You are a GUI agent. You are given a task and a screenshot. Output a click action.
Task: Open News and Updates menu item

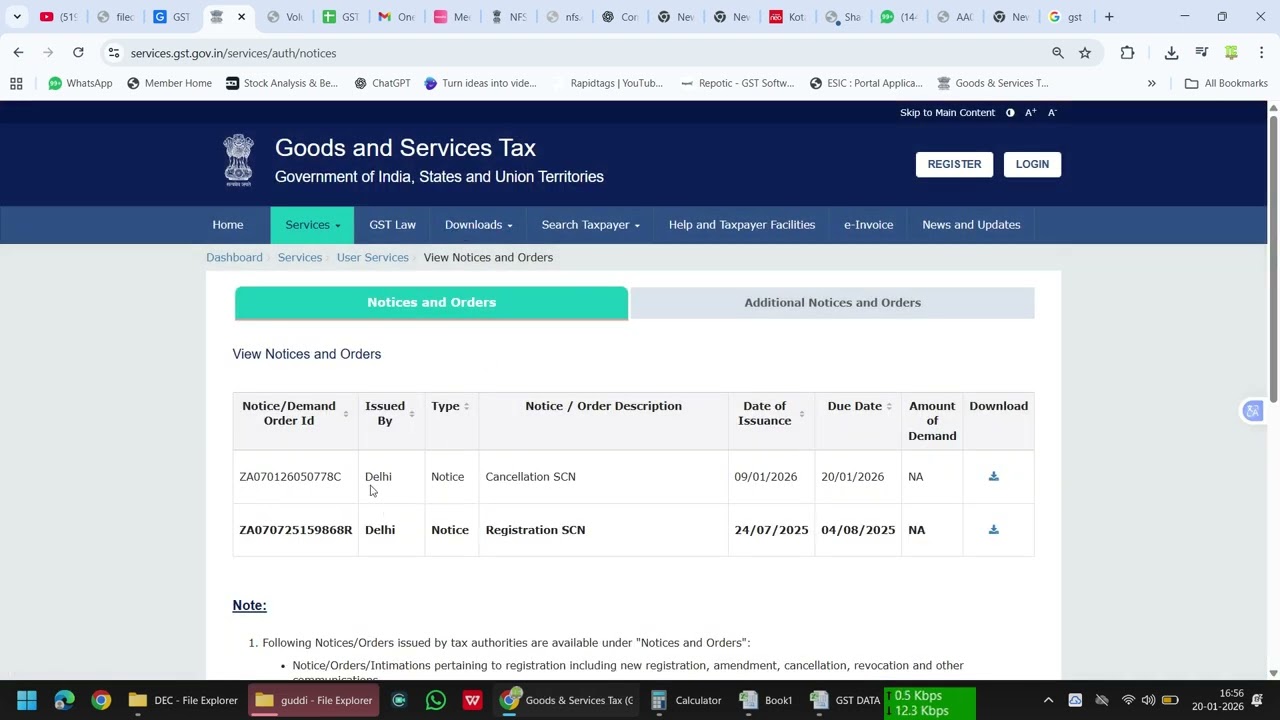[971, 225]
